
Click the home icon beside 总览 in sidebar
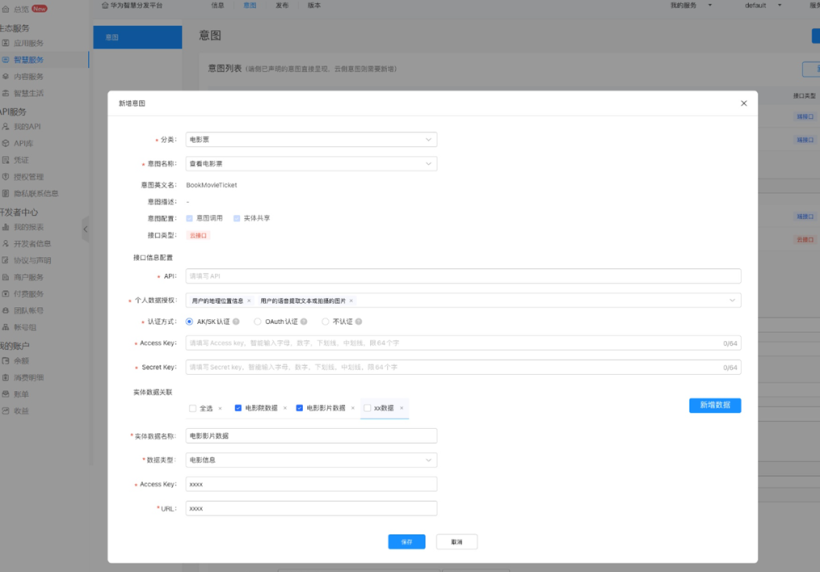(6, 9)
